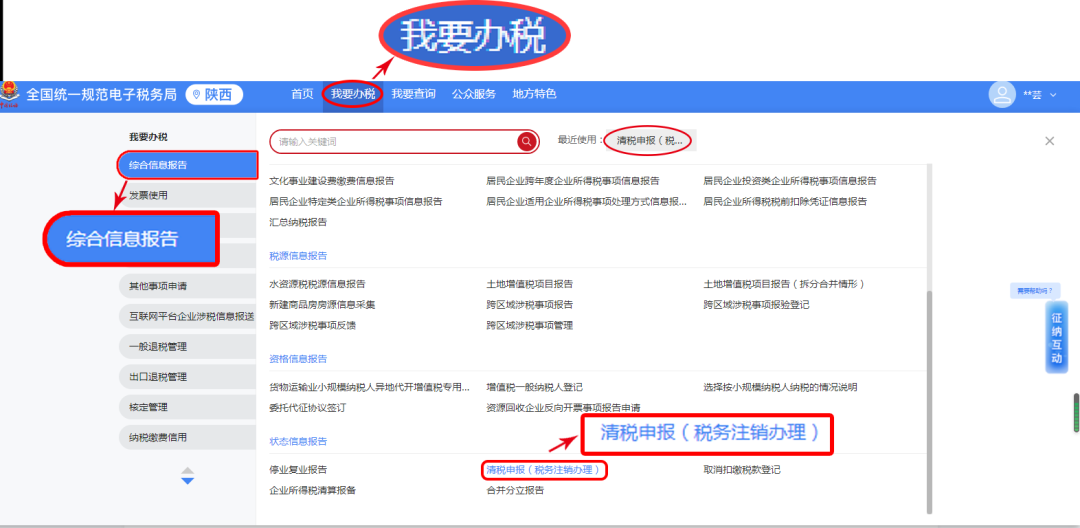Close the menu panel with X
This screenshot has width=1080, height=528.
1050,141
